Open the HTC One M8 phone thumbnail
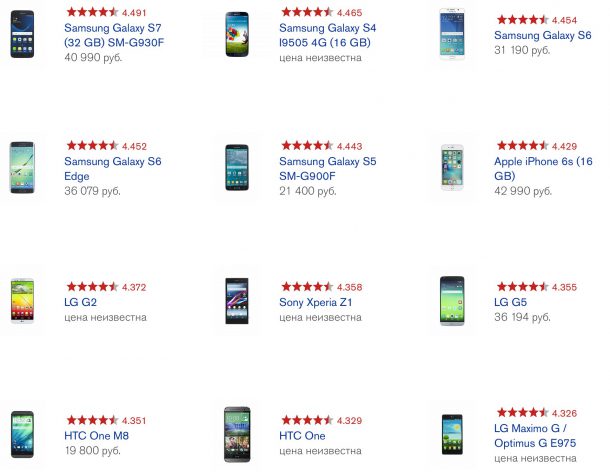Screen dimensions: 610x476 coord(22,433)
